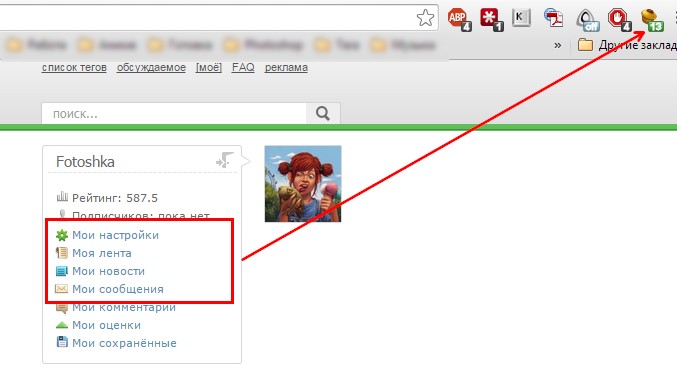Click the magnifier search button
The width and height of the screenshot is (677, 370).
(x=323, y=114)
